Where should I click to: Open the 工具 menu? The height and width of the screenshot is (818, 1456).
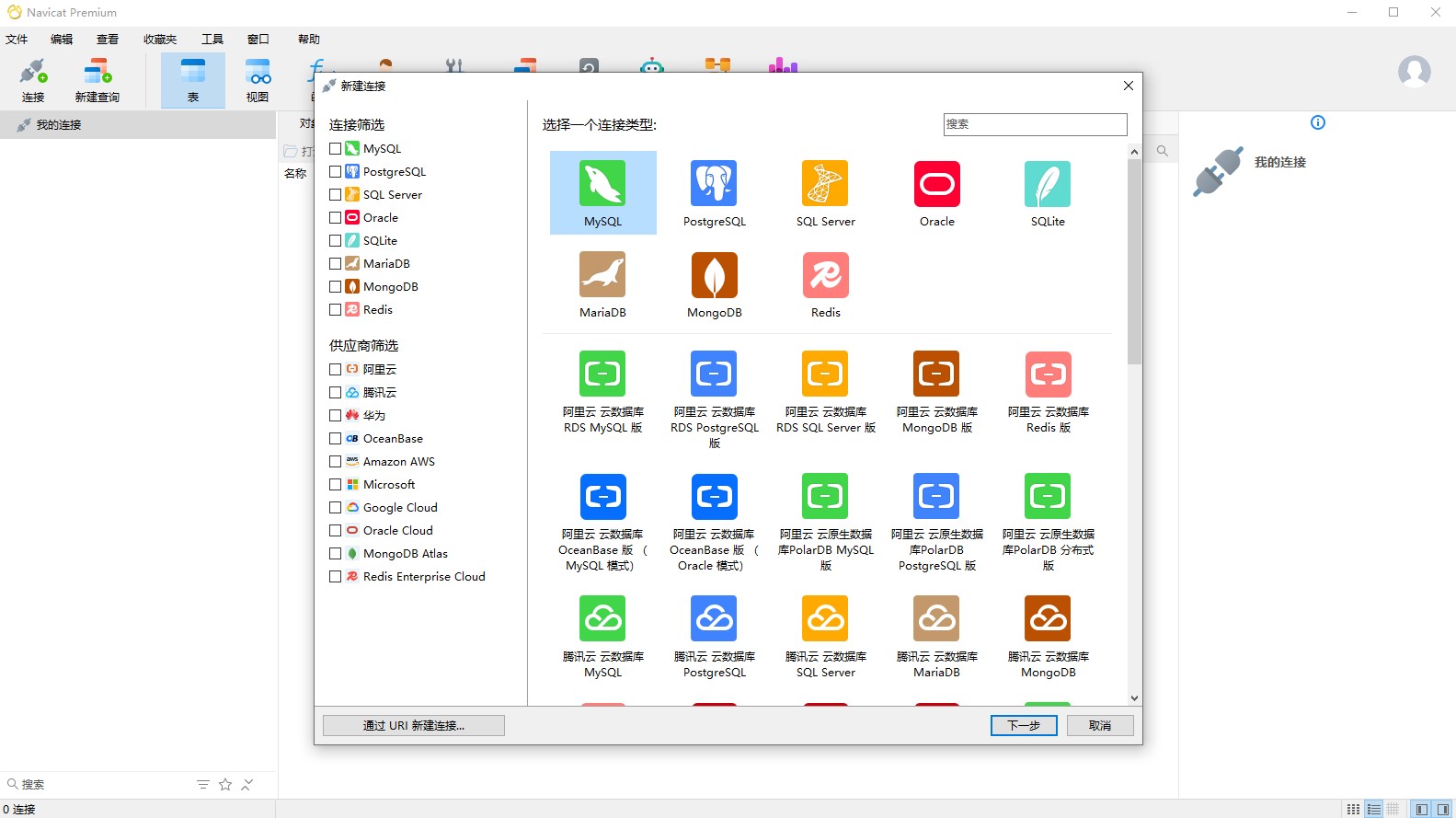point(212,40)
